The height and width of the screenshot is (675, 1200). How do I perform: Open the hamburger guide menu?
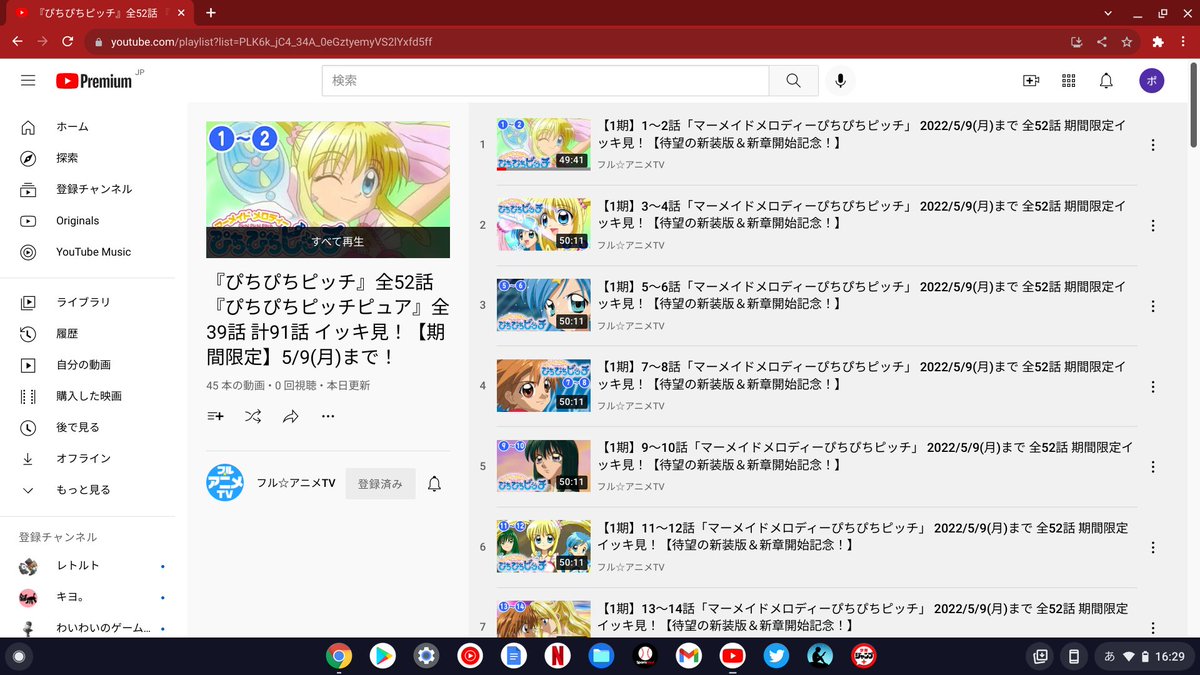click(x=28, y=81)
